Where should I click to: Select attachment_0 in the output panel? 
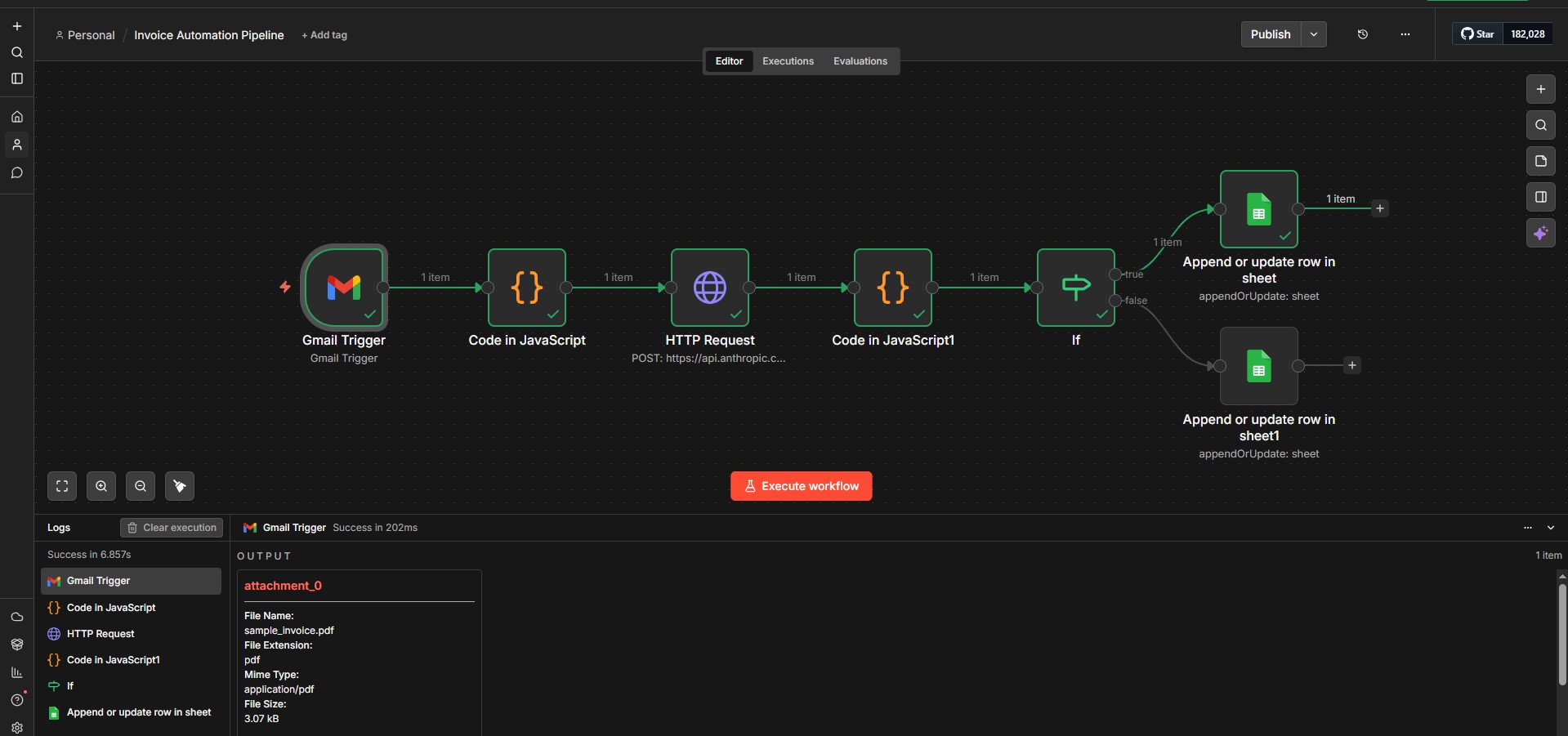click(x=283, y=586)
